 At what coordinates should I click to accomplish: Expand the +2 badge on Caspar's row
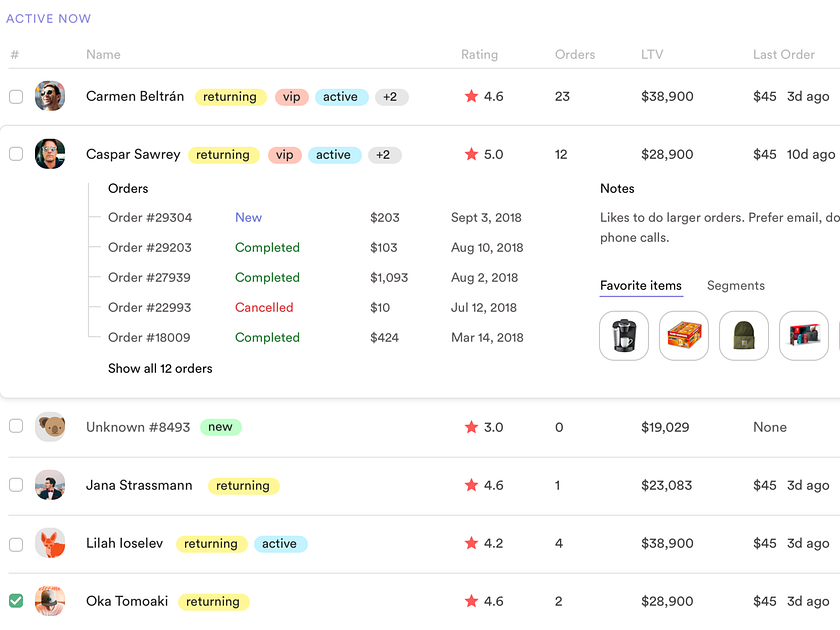pos(383,154)
